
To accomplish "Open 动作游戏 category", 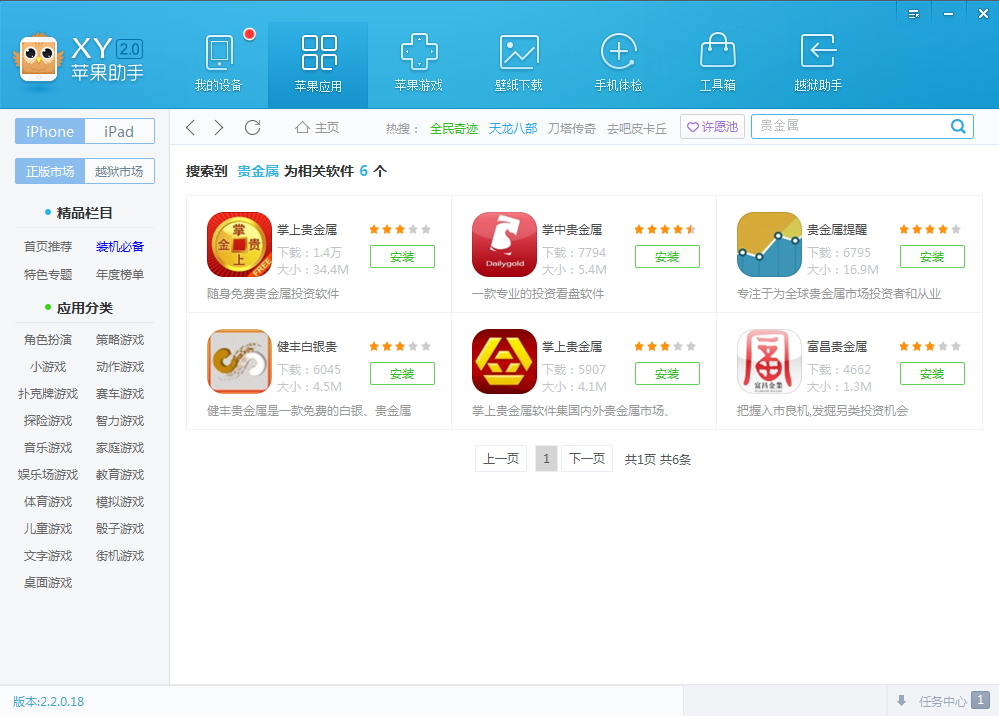I will [x=120, y=367].
